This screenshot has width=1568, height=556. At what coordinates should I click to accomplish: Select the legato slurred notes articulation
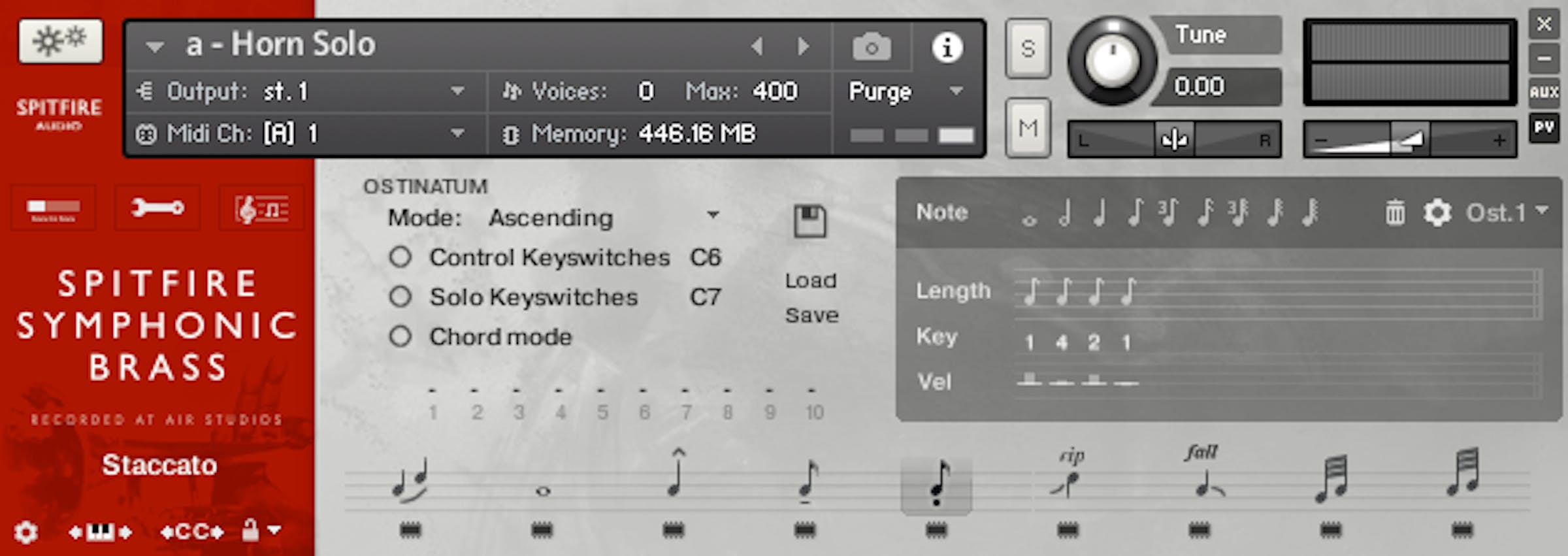pyautogui.click(x=410, y=481)
